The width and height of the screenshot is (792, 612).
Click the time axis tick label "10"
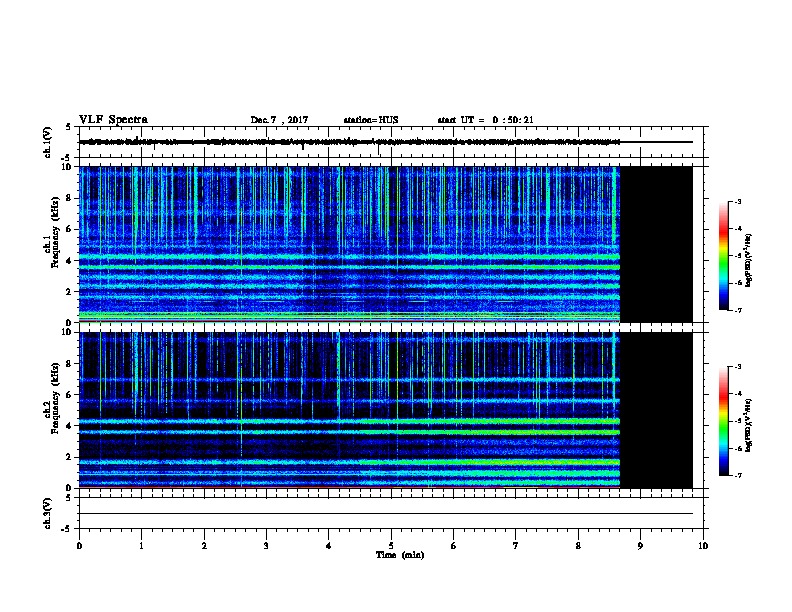(x=703, y=546)
